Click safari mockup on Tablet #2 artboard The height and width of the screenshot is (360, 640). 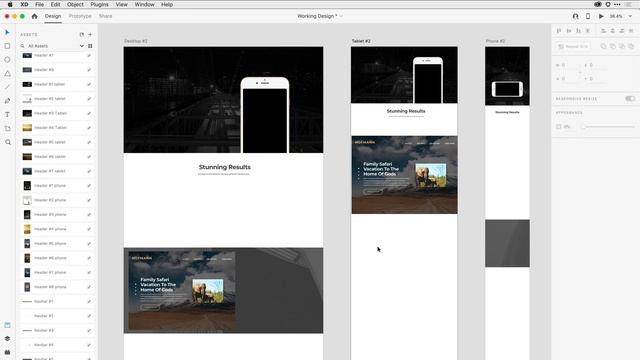404,175
